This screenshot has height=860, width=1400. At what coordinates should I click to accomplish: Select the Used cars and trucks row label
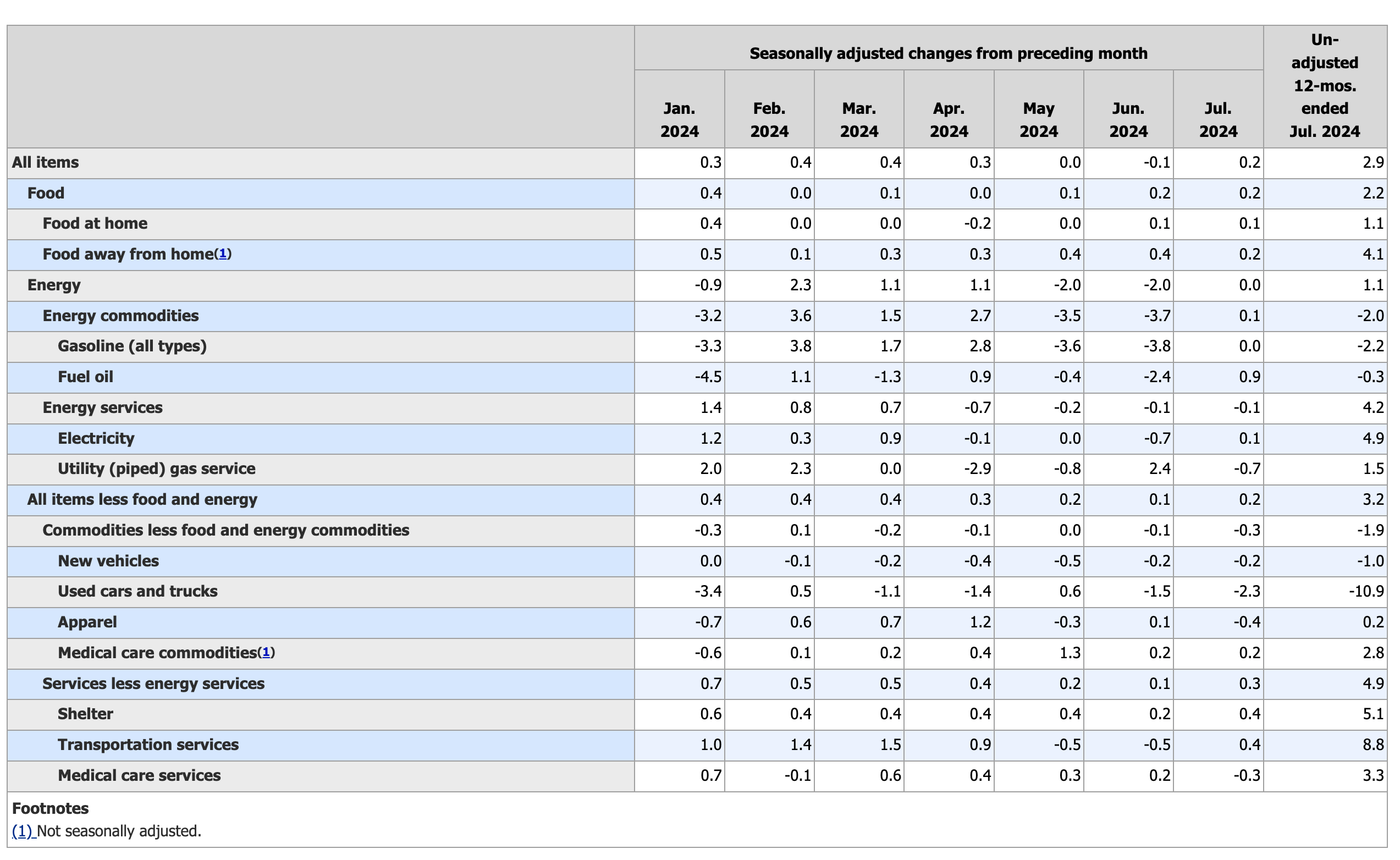137,592
